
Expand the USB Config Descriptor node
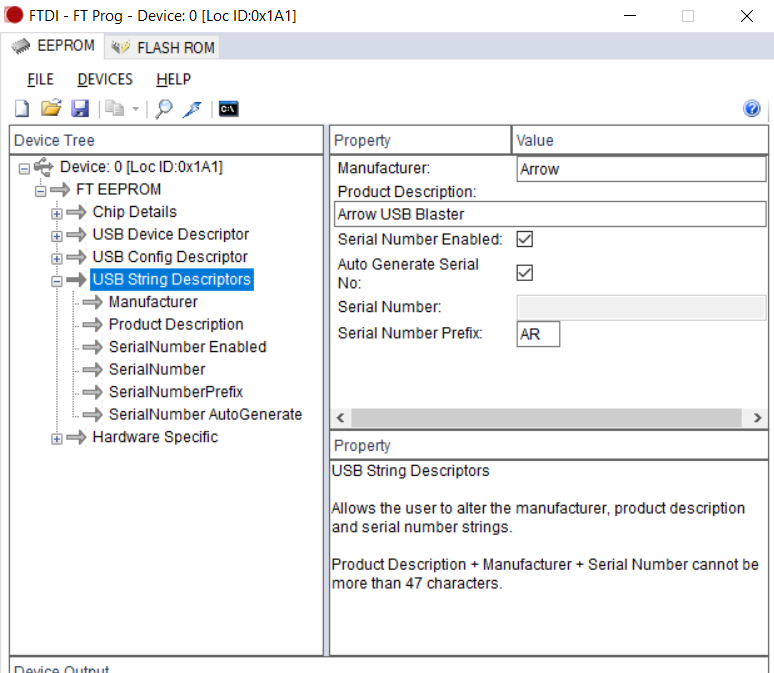(x=57, y=259)
